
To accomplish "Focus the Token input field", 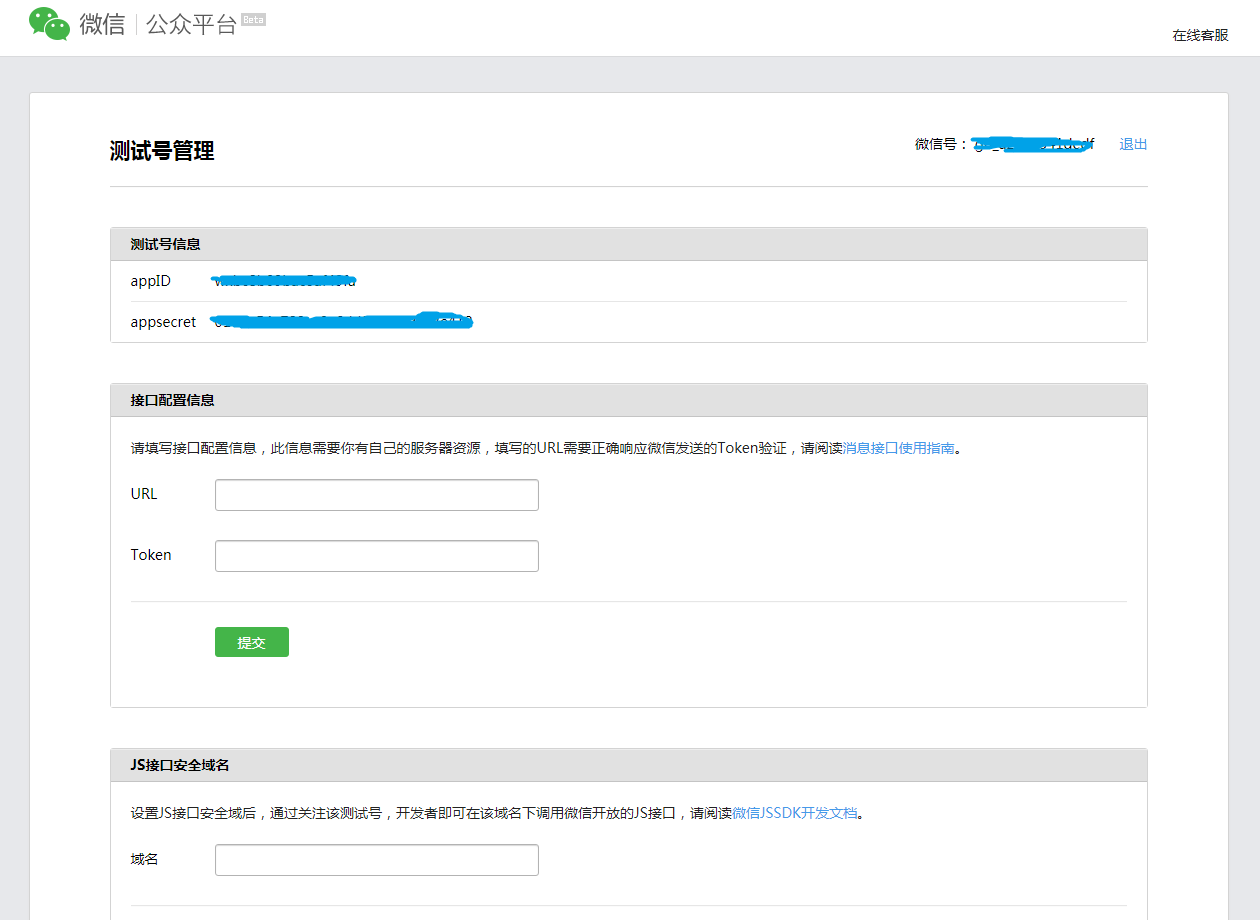I will (377, 556).
